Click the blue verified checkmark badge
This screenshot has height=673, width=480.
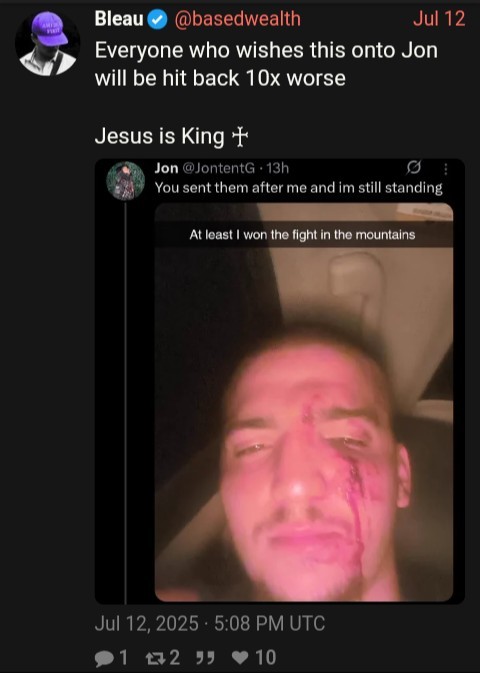click(158, 19)
